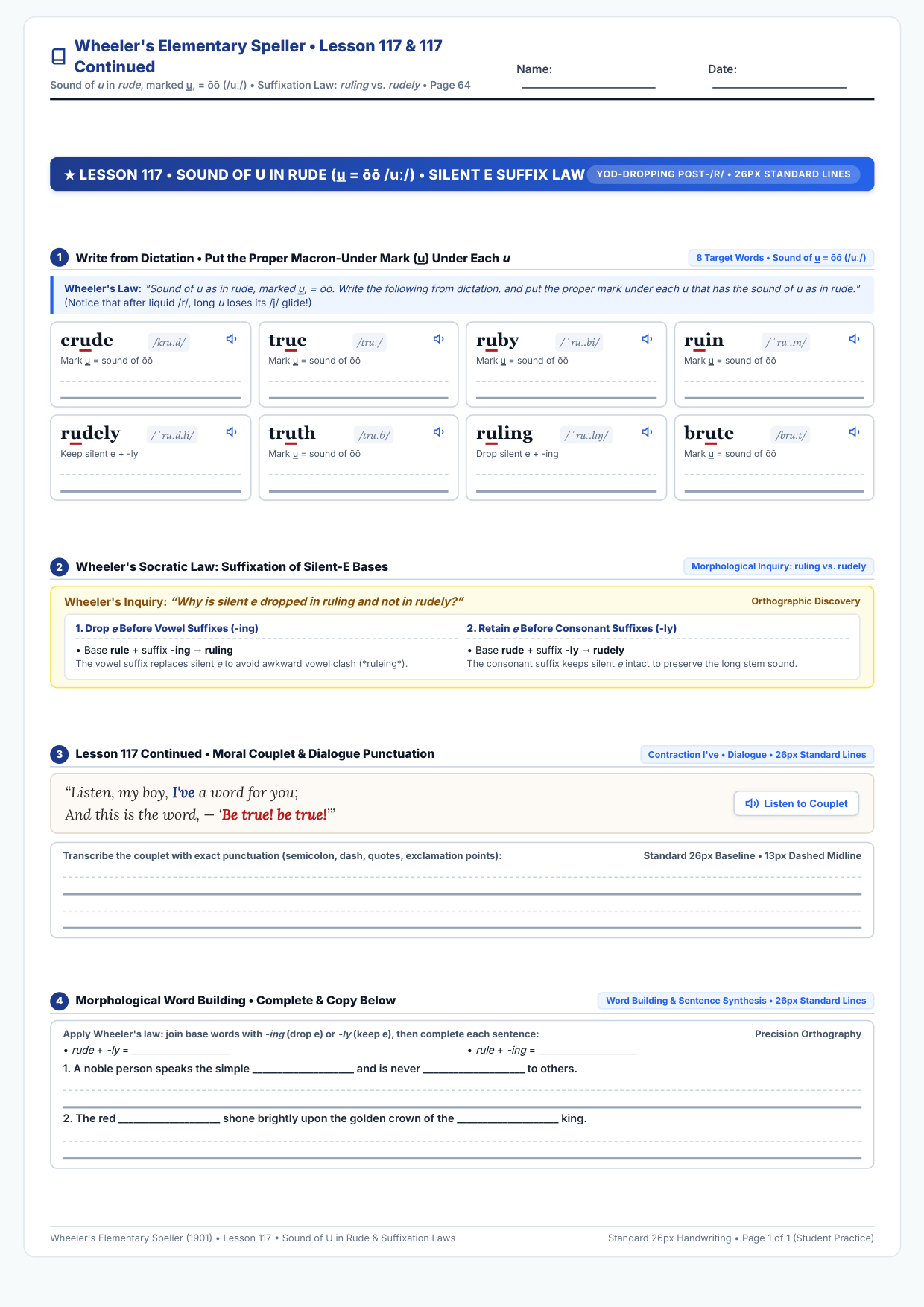Image resolution: width=924 pixels, height=1307 pixels.
Task: Click the phonetic transcription /truːθ/
Action: pyautogui.click(x=374, y=435)
